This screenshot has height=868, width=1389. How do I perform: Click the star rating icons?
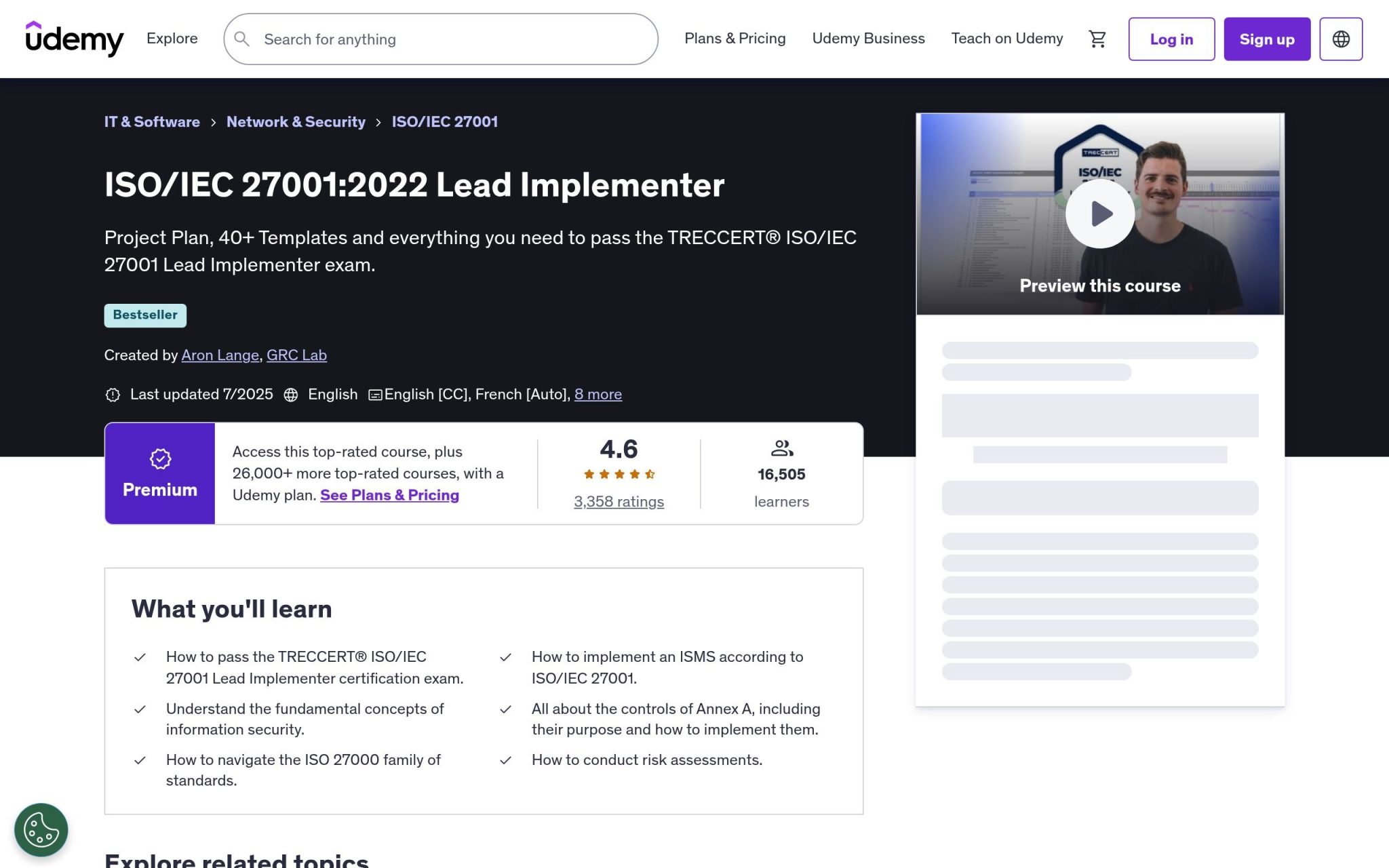click(619, 474)
